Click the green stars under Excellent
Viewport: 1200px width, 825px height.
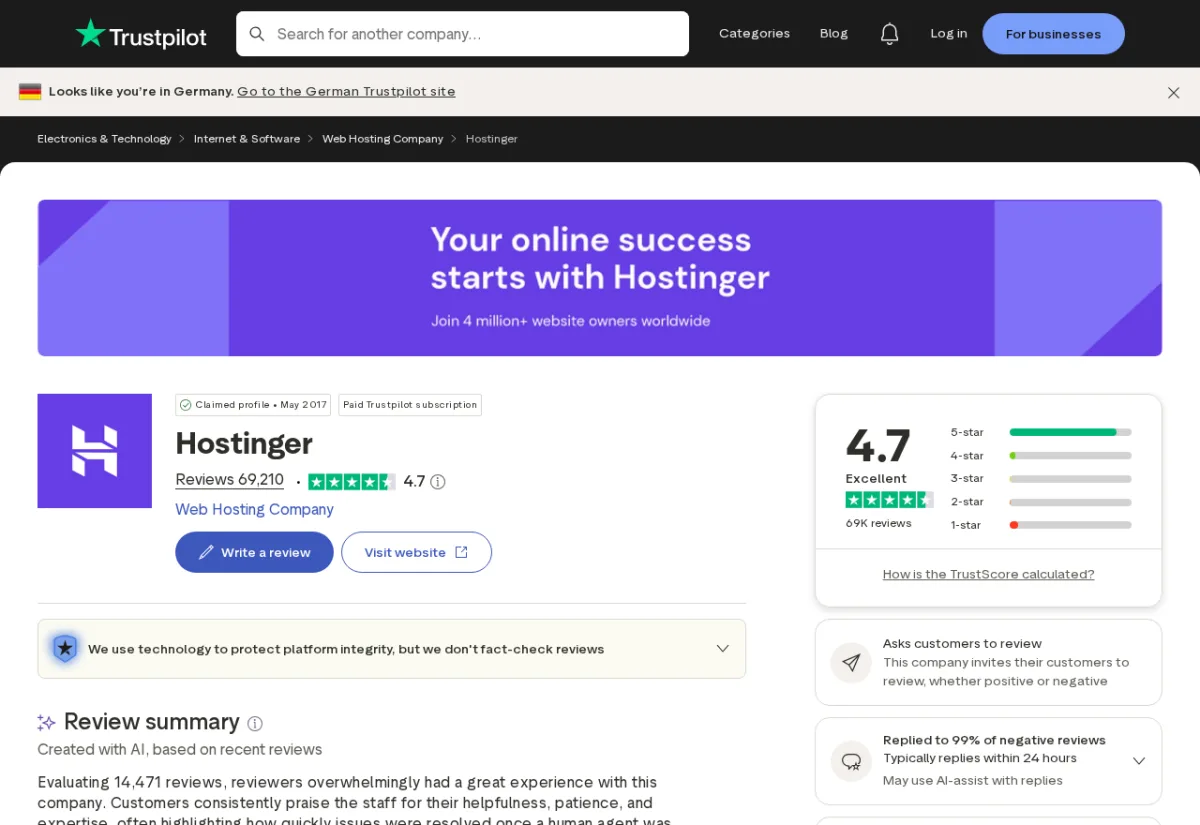pyautogui.click(x=889, y=500)
